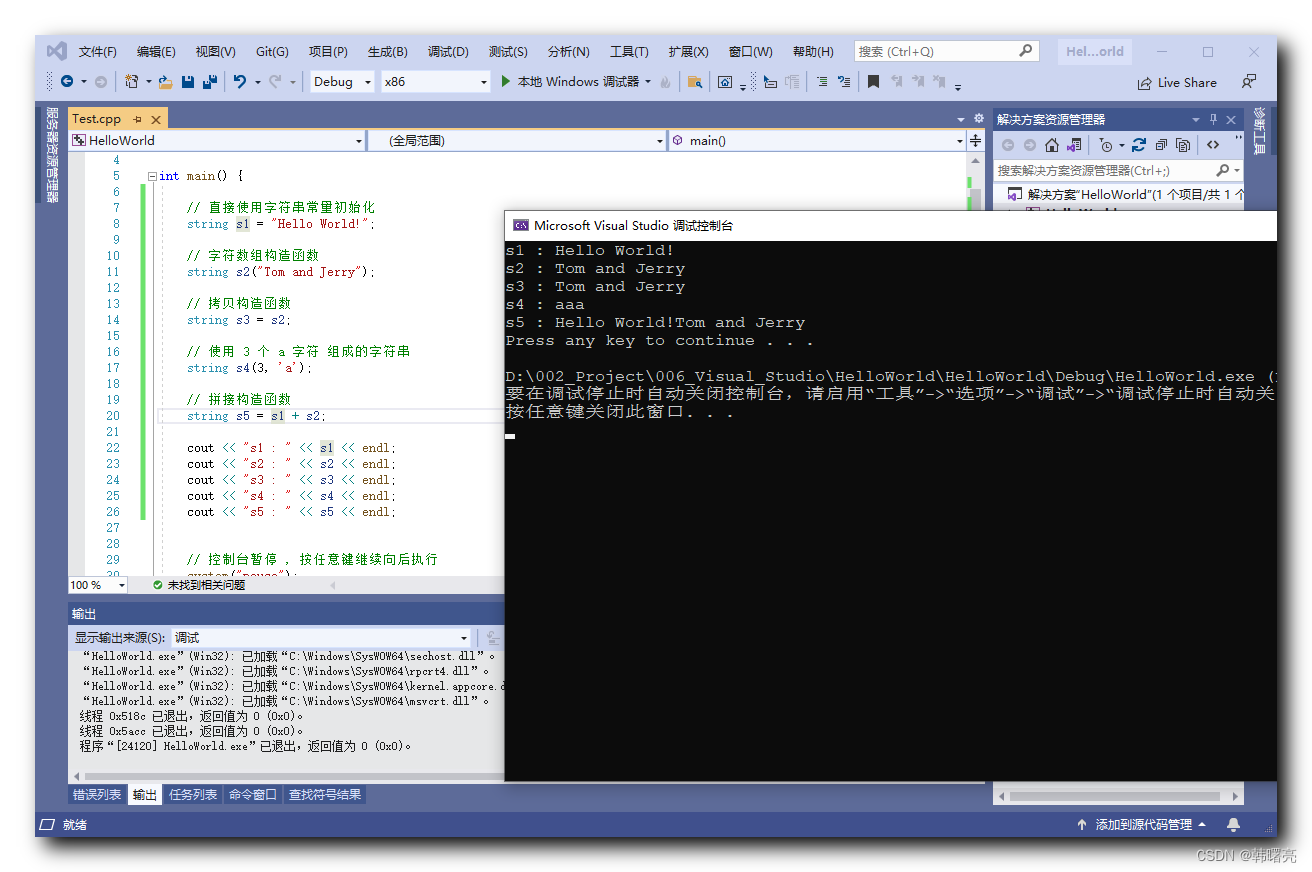Image resolution: width=1312 pixels, height=872 pixels.
Task: Click the open file folder icon
Action: pos(166,82)
